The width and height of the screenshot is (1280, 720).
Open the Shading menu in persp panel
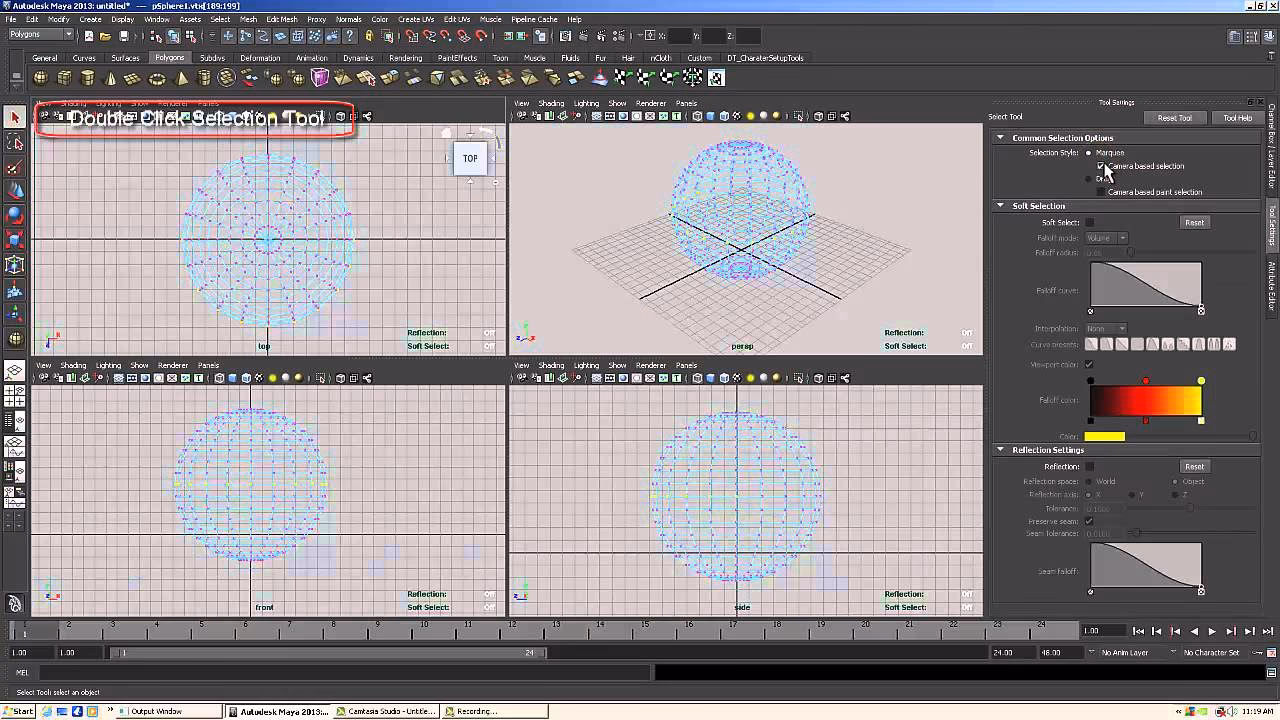click(x=551, y=103)
